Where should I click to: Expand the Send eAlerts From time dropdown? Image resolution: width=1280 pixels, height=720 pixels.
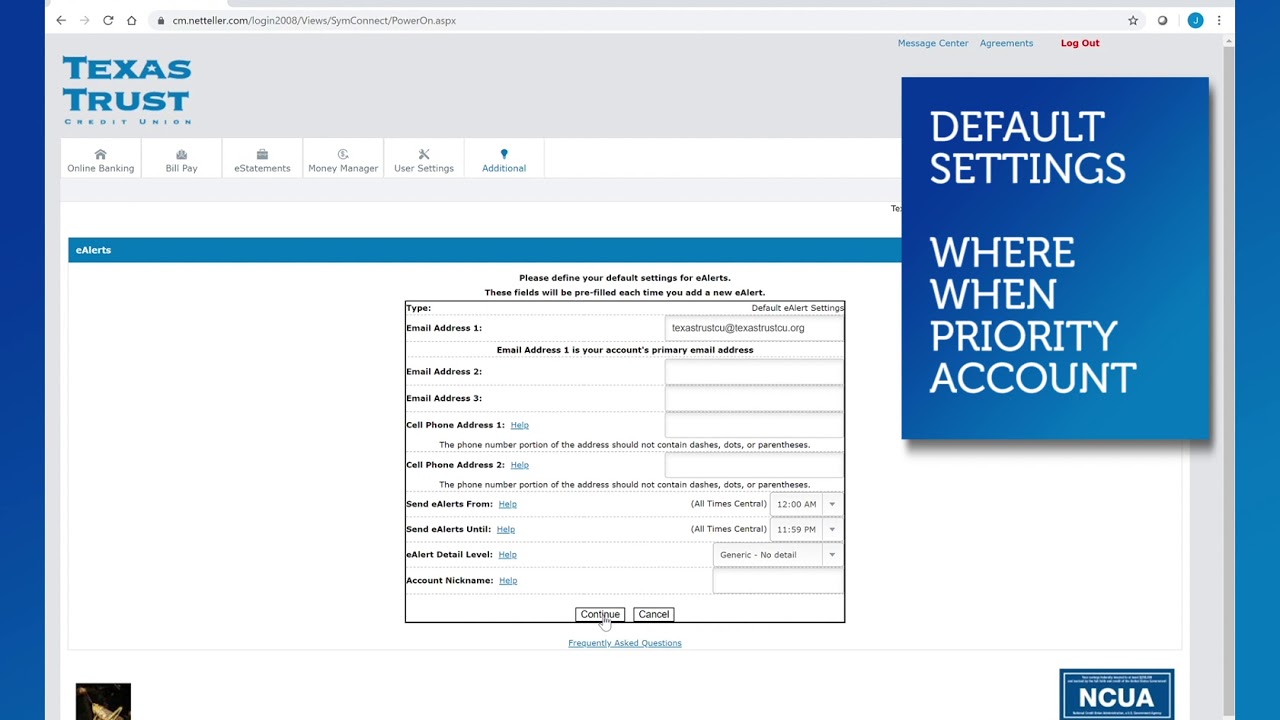(806, 504)
